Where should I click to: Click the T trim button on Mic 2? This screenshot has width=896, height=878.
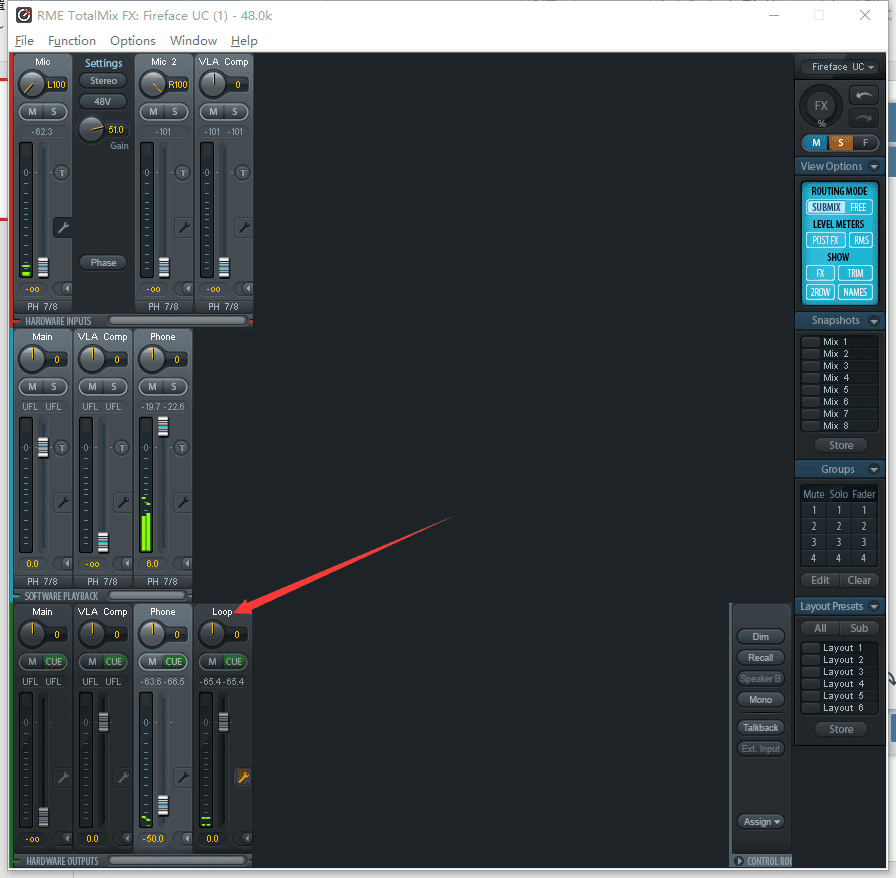click(x=182, y=173)
